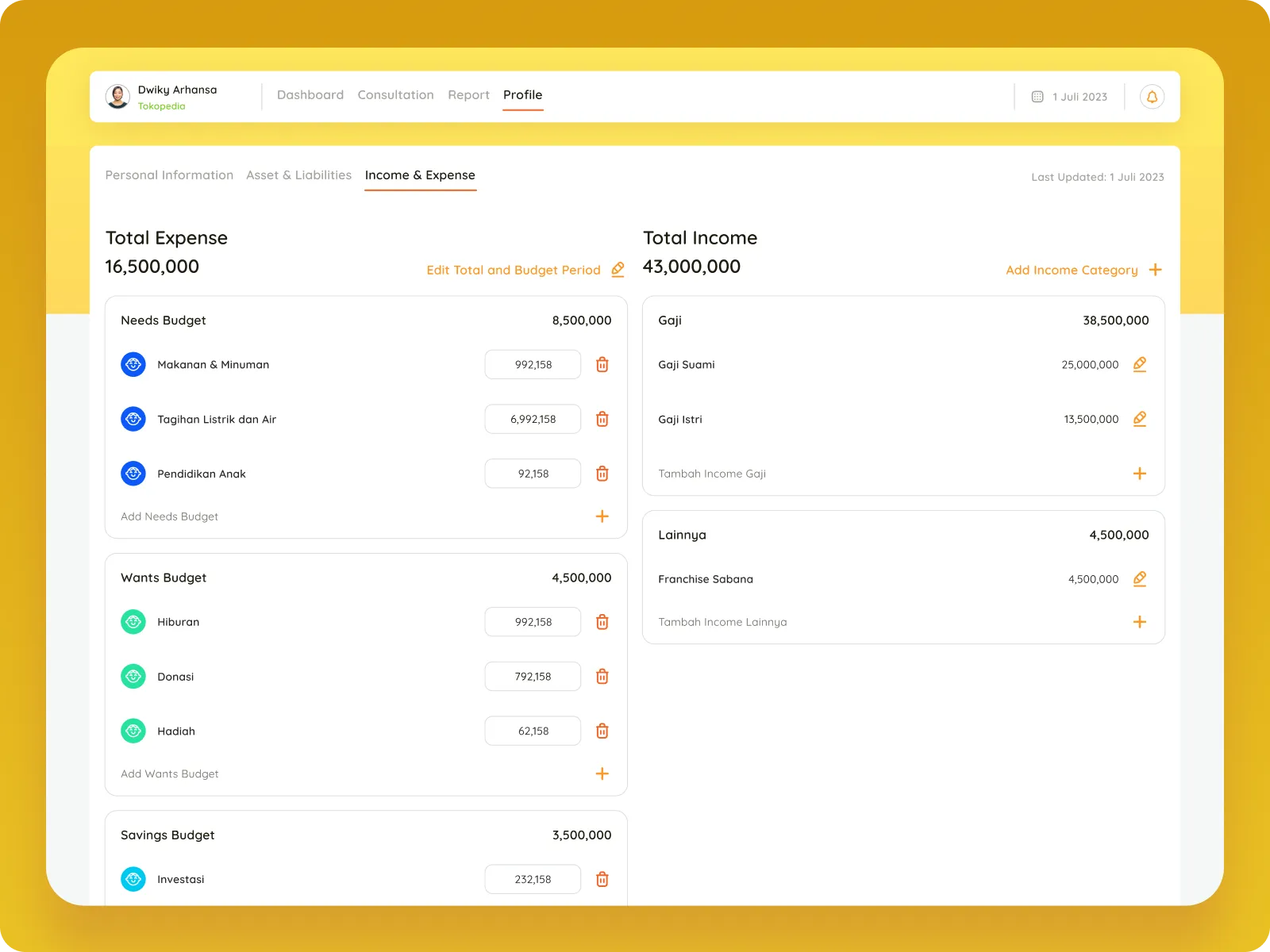Edit the Gaji Istri income amount
1270x952 pixels.
tap(1139, 419)
